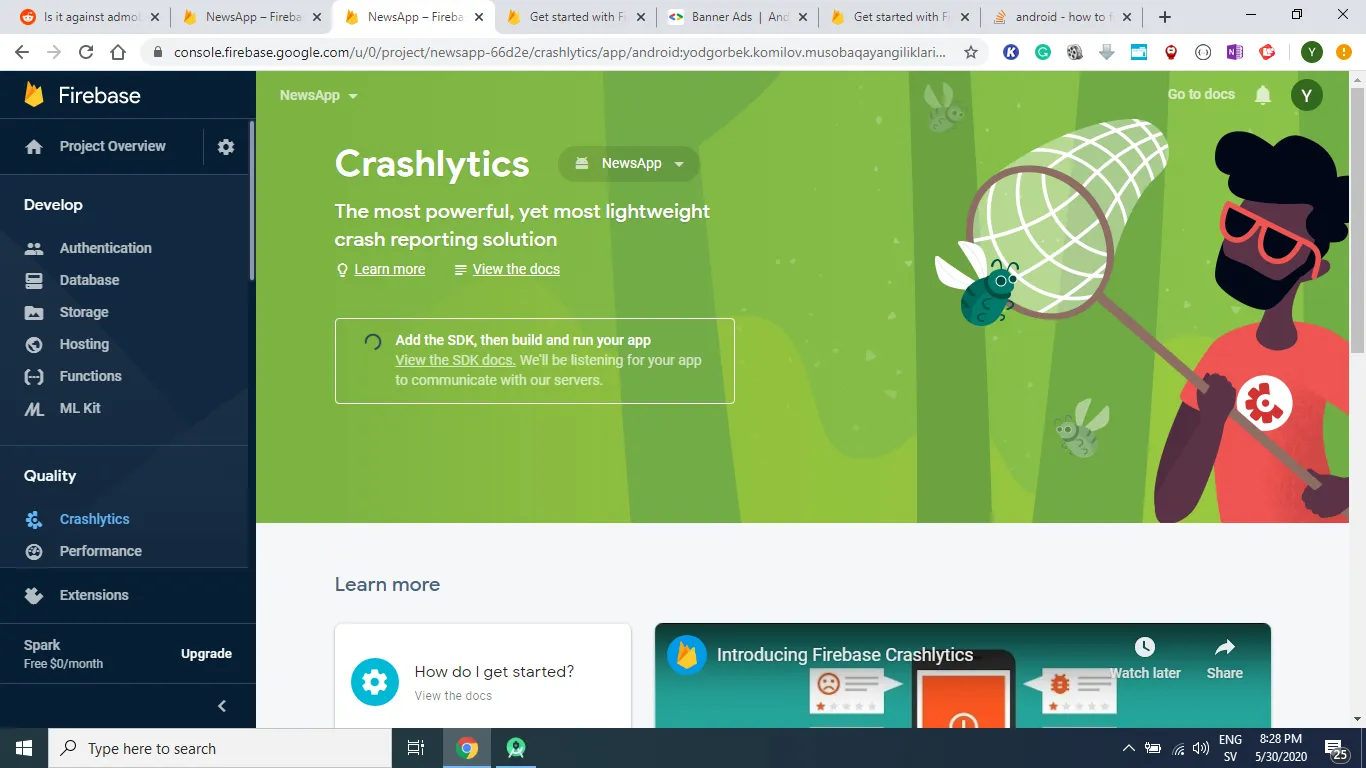Click the address bar URL field

559,53
